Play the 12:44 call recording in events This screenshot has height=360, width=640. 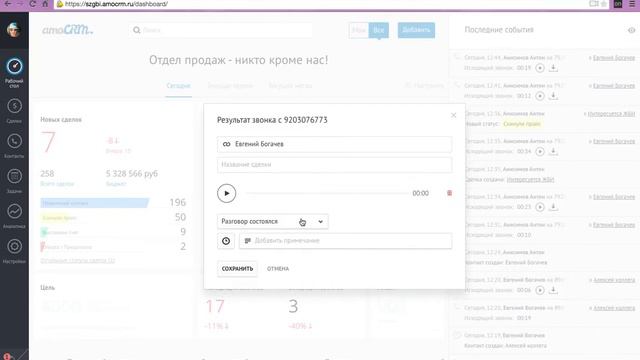pos(540,68)
